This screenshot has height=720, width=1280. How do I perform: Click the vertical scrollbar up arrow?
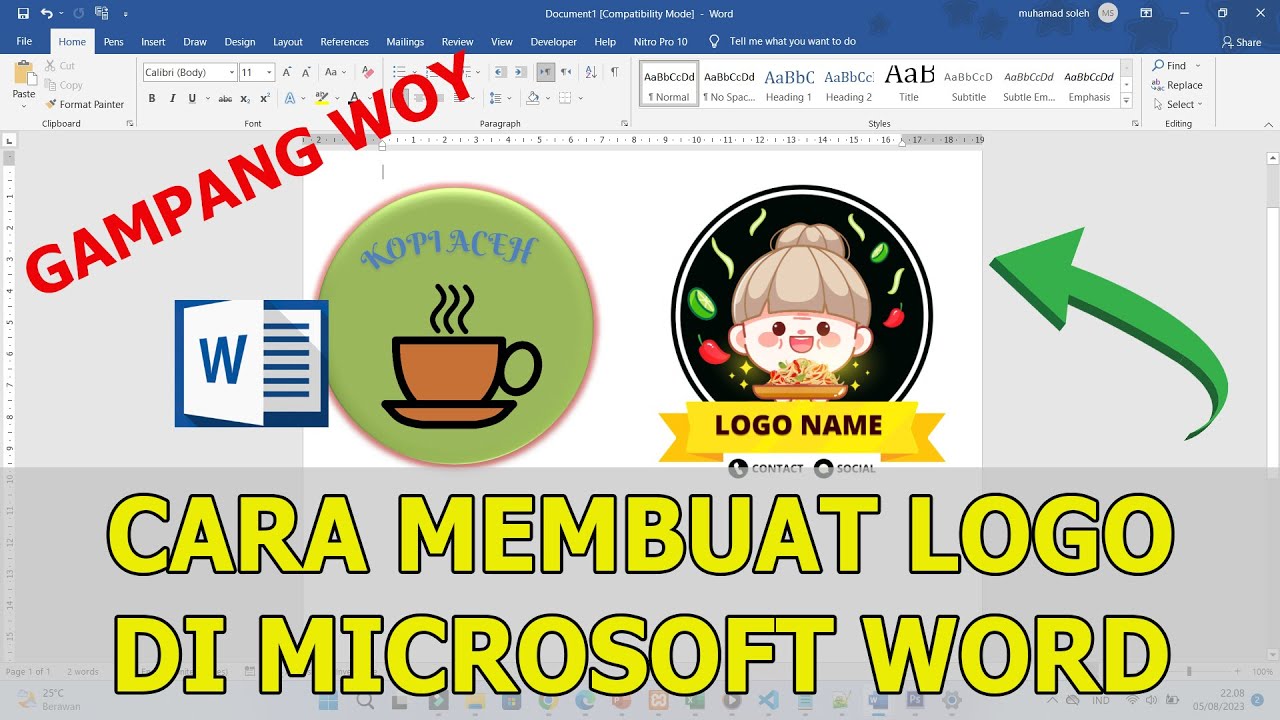tap(1272, 158)
